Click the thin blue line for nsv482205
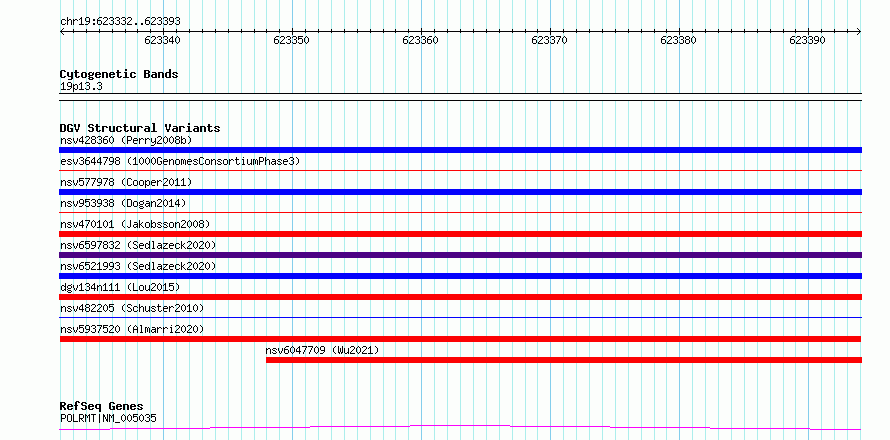Viewport: 890px width, 440px height. click(x=460, y=317)
